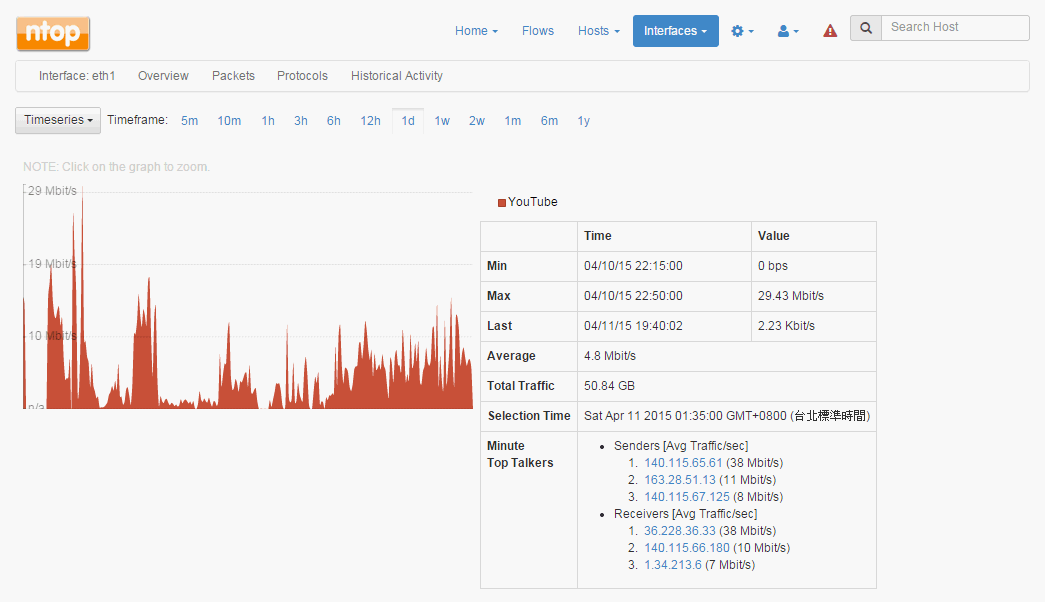Viewport: 1045px width, 602px height.
Task: Open the Home dropdown menu
Action: (x=477, y=31)
